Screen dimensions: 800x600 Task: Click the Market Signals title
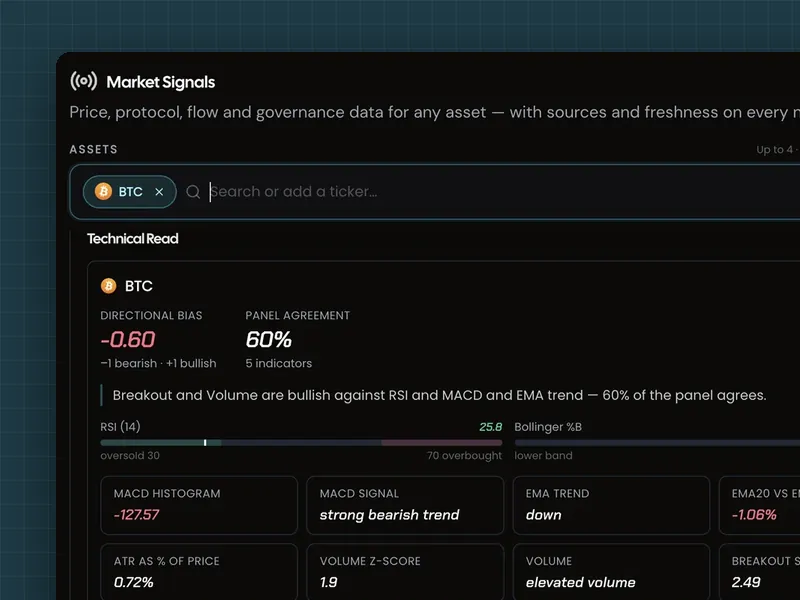[161, 82]
